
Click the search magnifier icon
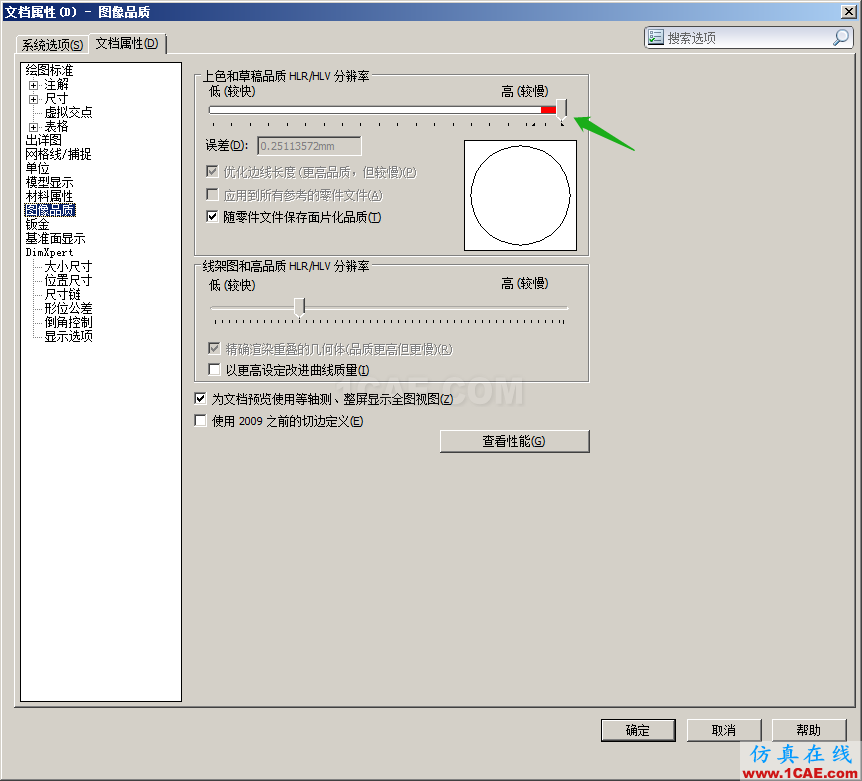[841, 38]
